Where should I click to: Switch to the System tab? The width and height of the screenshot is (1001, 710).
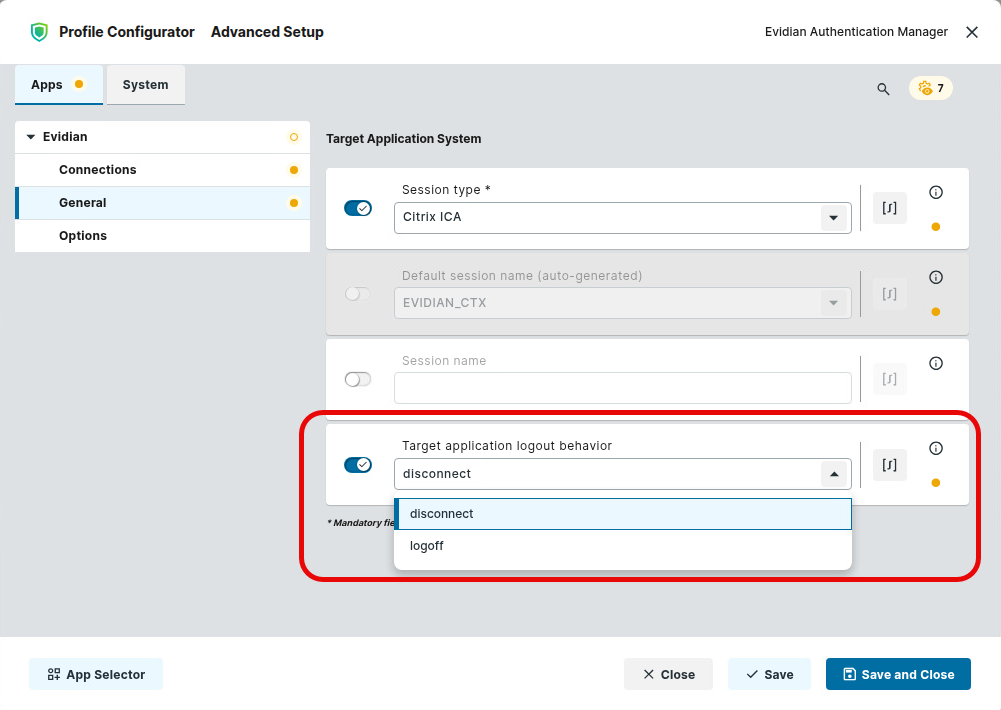click(x=146, y=84)
